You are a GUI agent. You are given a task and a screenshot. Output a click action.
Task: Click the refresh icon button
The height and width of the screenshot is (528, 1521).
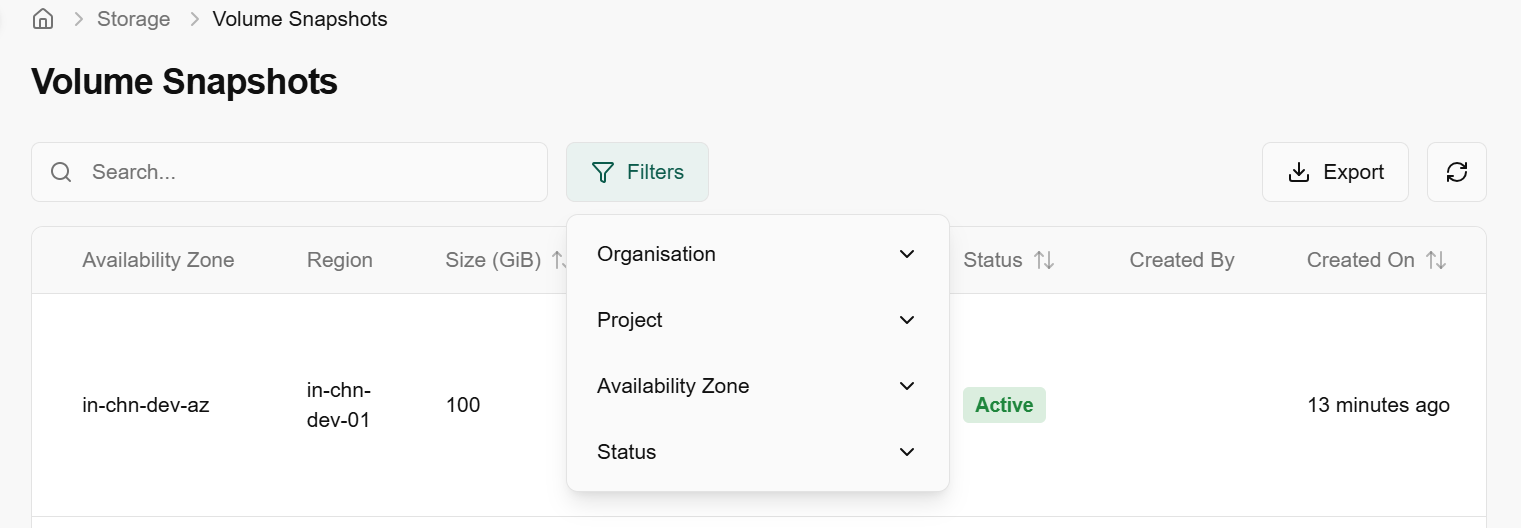1457,172
